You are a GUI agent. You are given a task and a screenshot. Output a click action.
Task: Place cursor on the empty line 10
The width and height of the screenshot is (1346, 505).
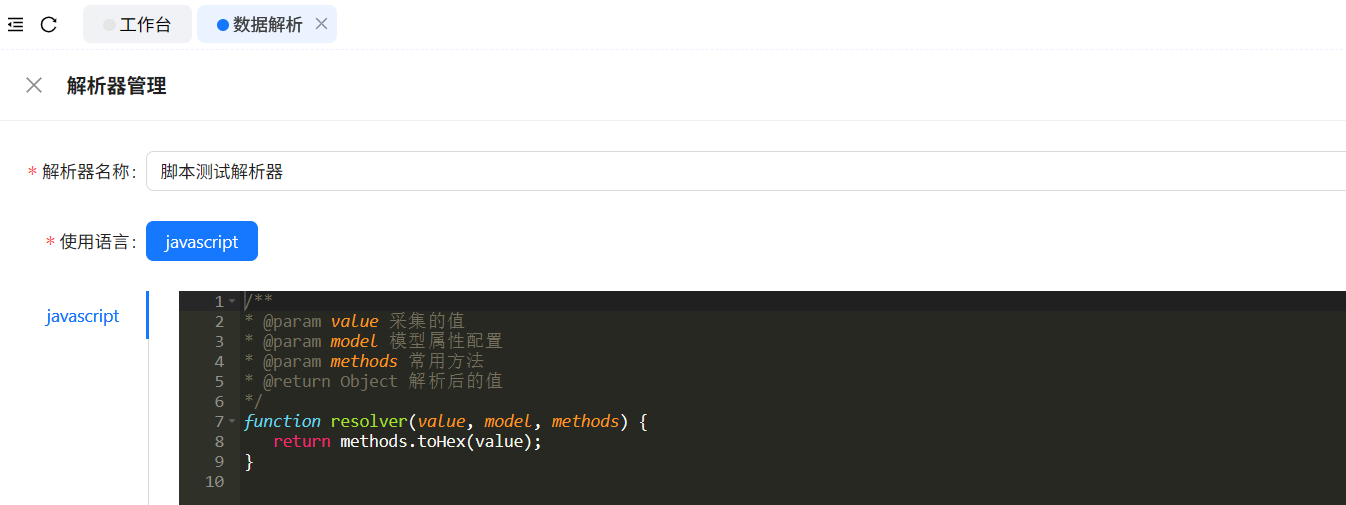pos(600,481)
